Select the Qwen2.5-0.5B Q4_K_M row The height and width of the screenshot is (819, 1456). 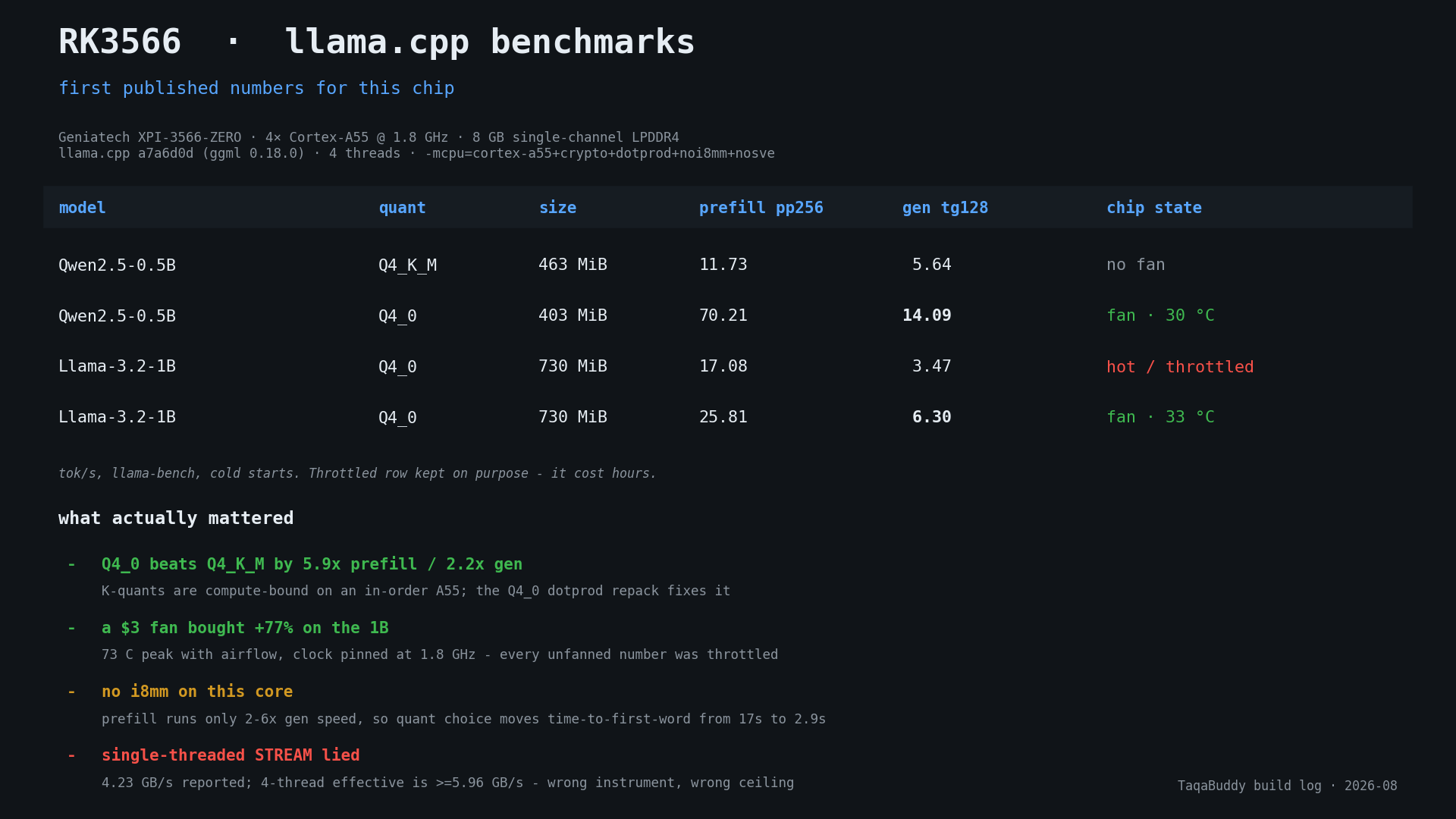coord(727,265)
